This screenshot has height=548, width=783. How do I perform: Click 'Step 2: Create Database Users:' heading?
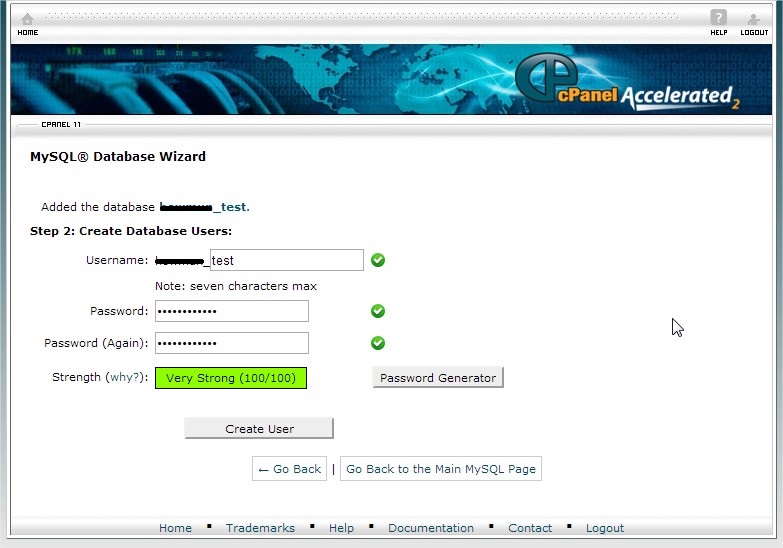tap(131, 231)
